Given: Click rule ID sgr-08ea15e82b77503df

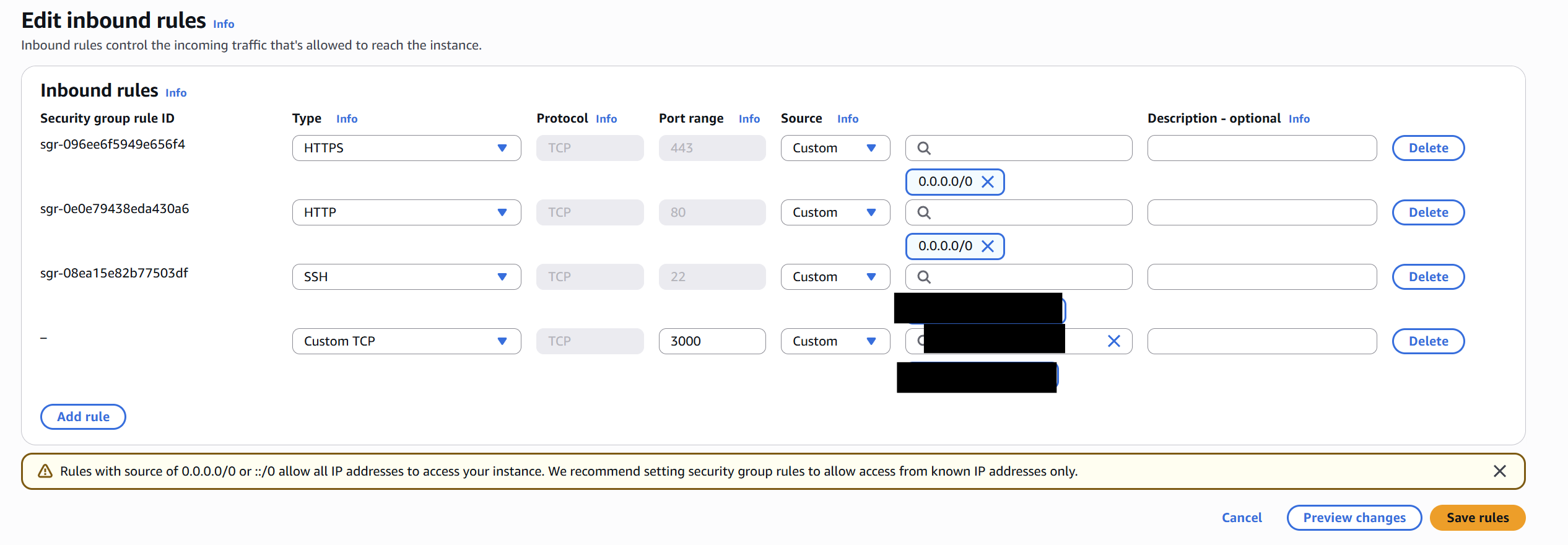Looking at the screenshot, I should [114, 273].
